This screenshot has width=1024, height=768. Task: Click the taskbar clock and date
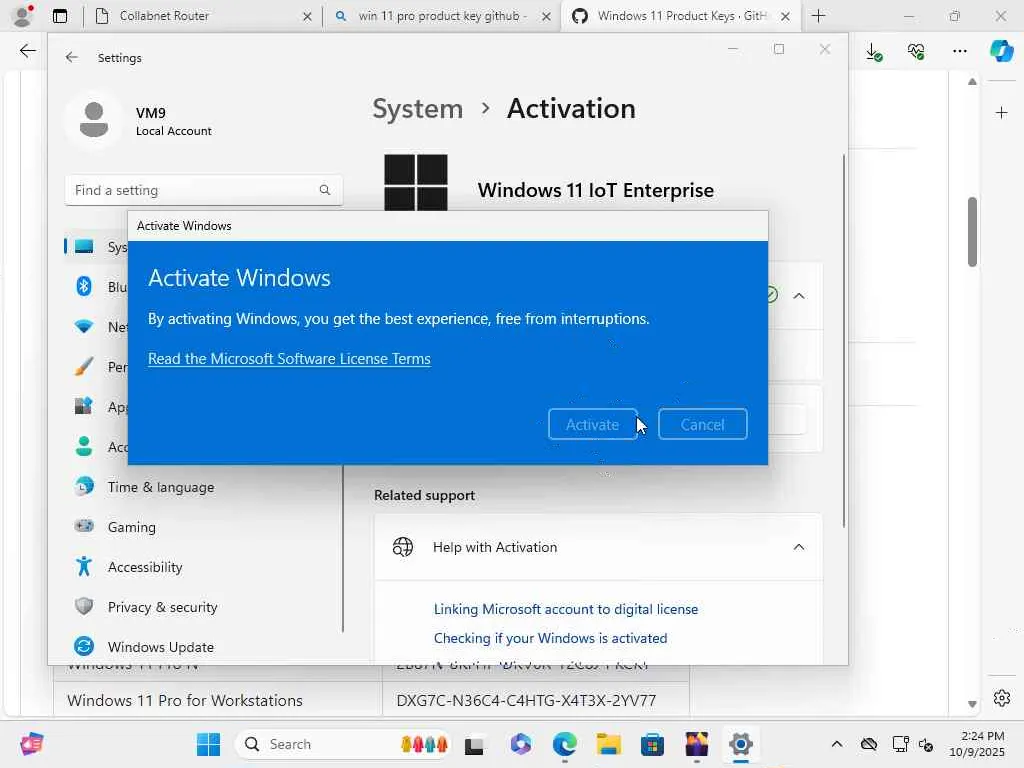point(977,744)
